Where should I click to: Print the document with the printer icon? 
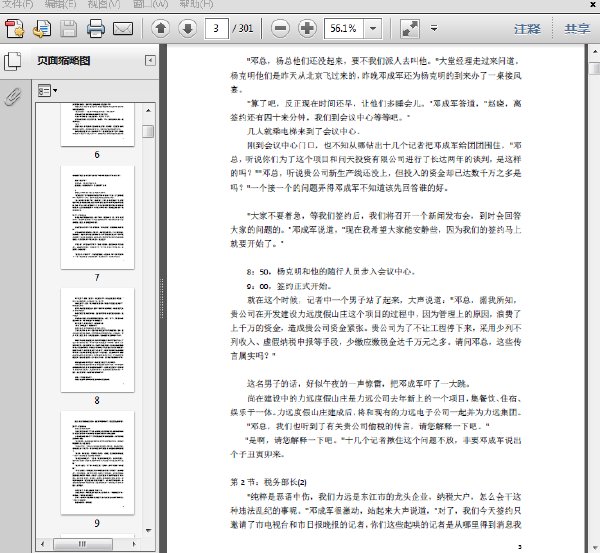point(96,29)
